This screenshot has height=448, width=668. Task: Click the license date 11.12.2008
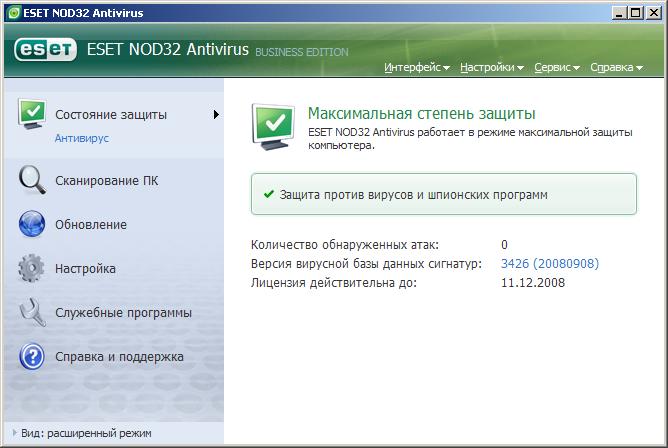pos(533,282)
